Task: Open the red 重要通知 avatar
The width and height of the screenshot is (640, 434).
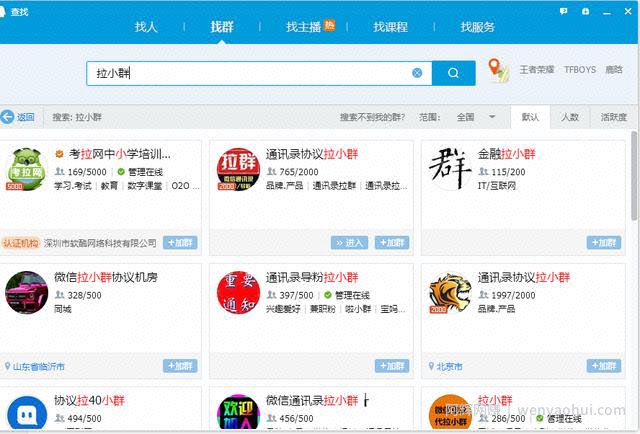Action: (238, 293)
